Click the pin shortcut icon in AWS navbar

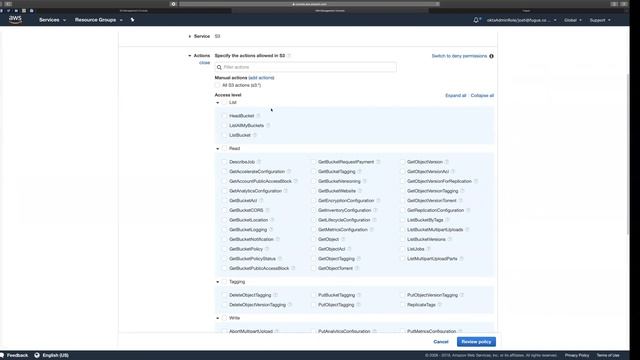132,20
